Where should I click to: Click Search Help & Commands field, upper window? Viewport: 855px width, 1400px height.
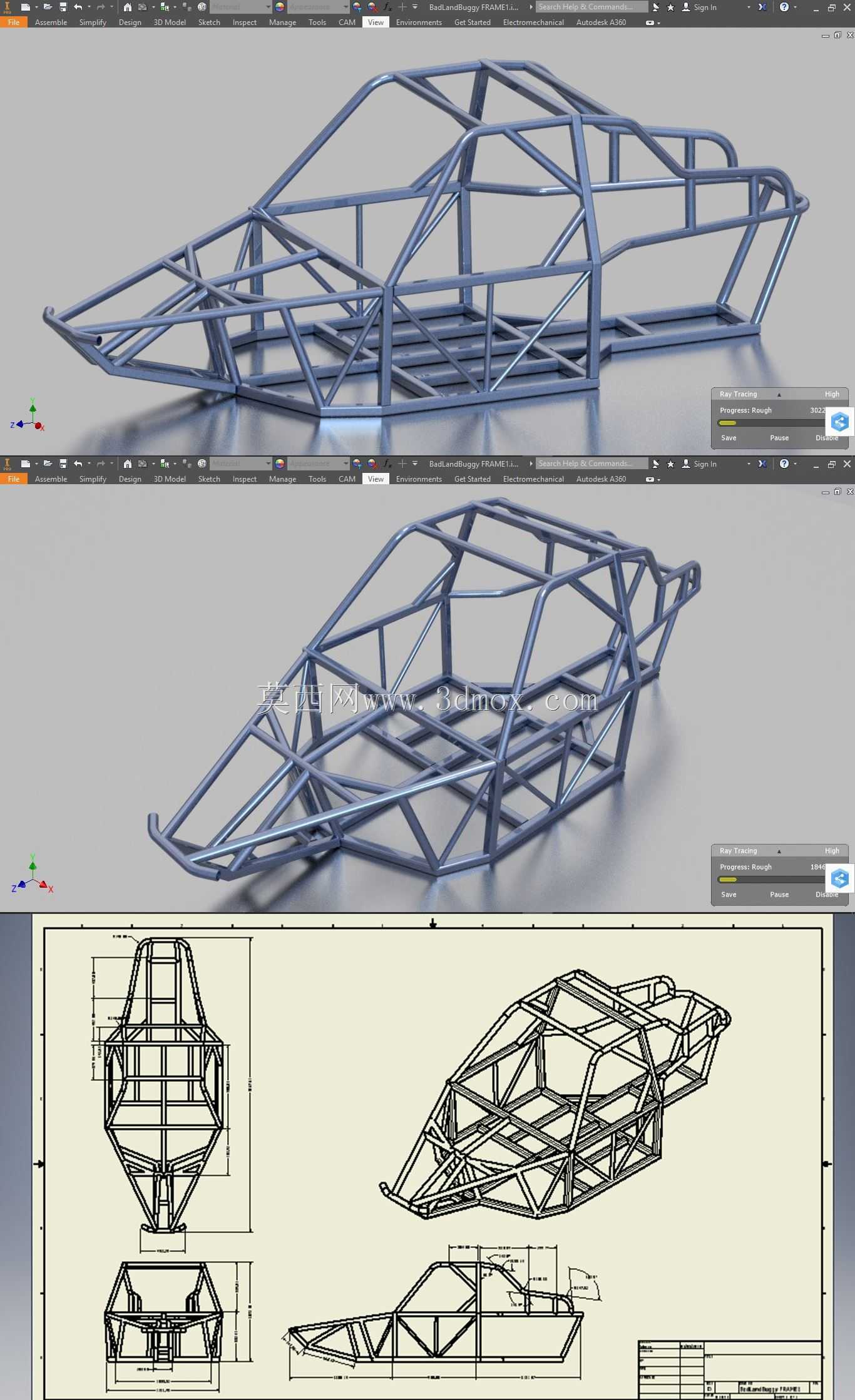coord(592,8)
